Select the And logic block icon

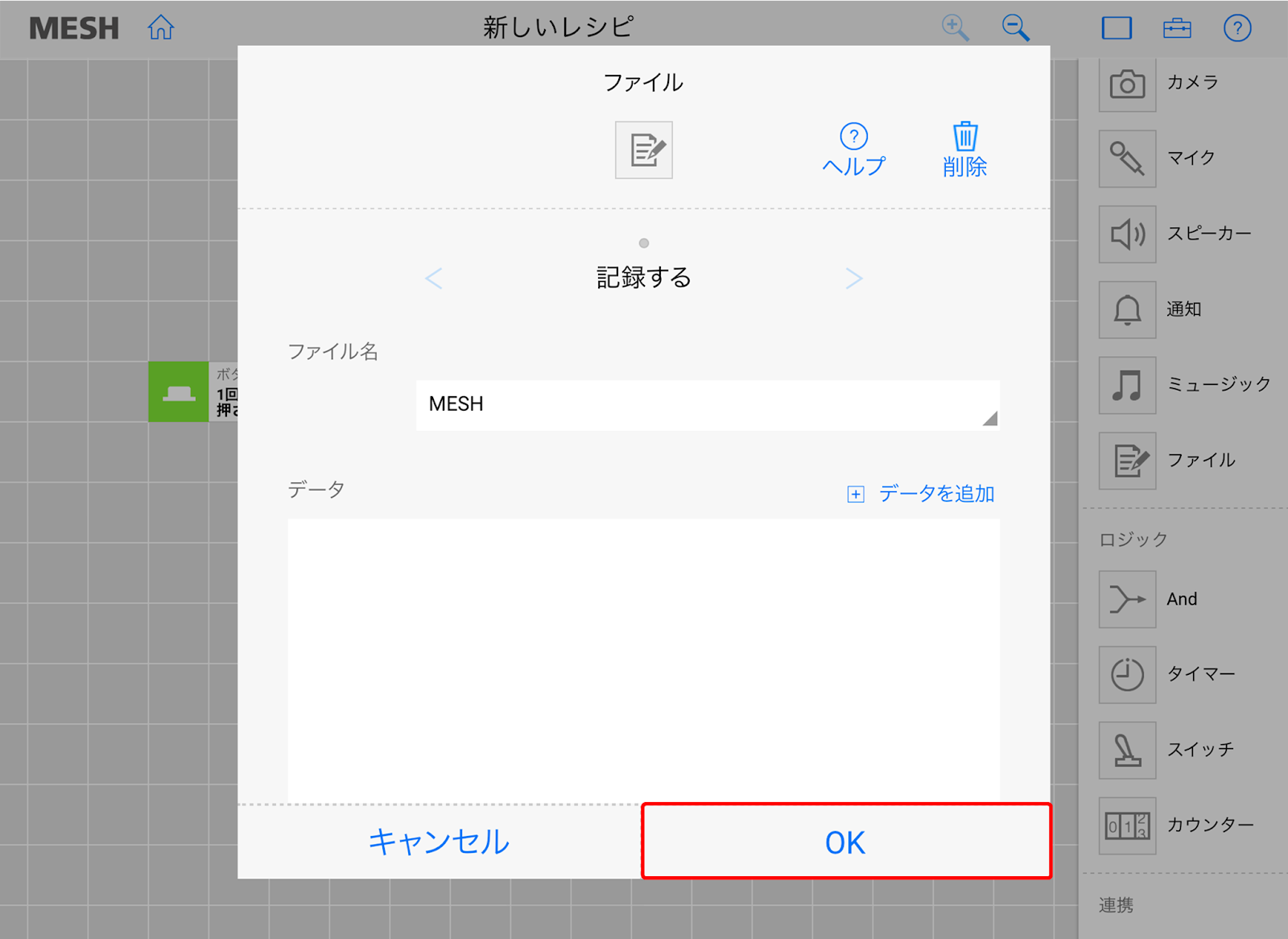point(1127,600)
